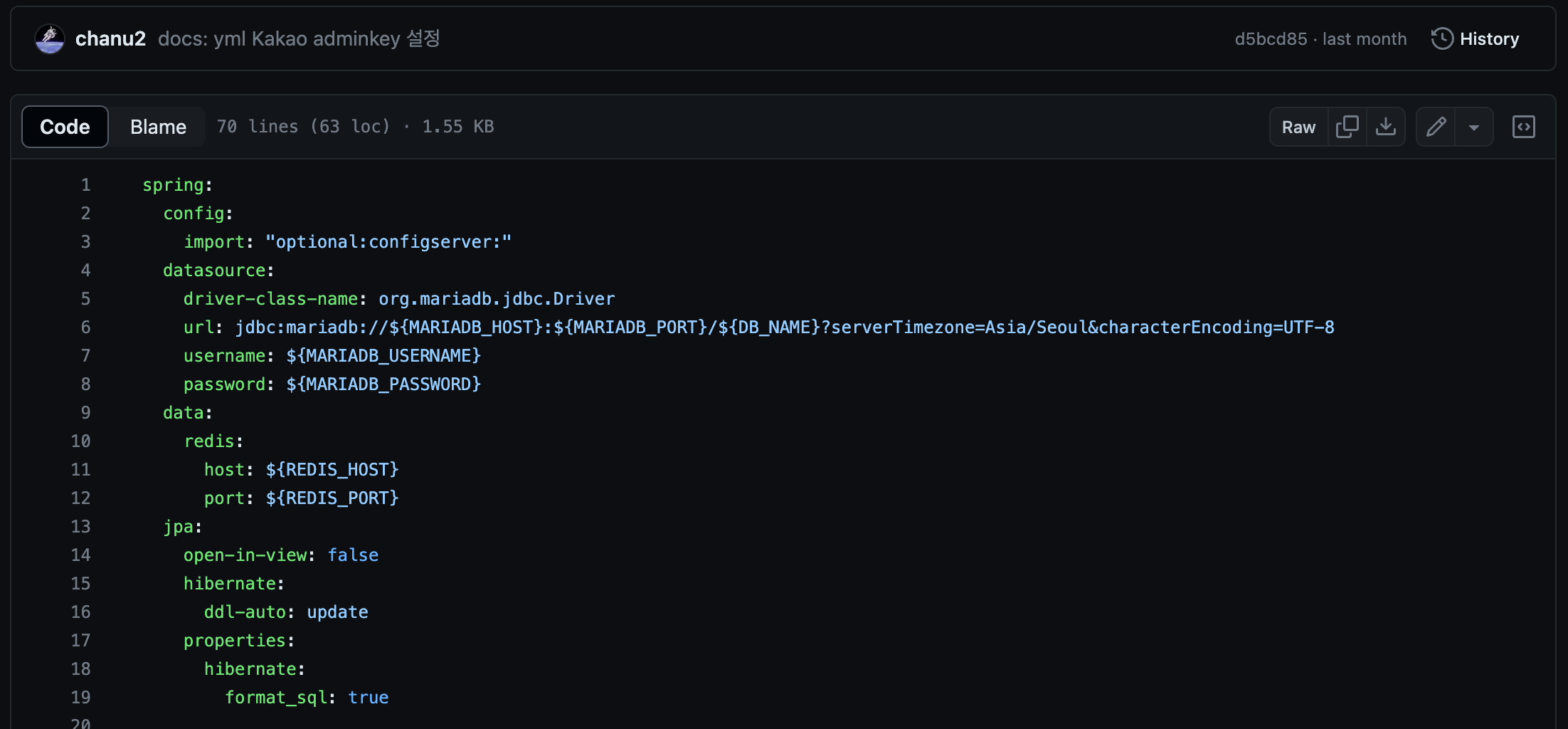Copy raw file contents icon

pos(1347,127)
